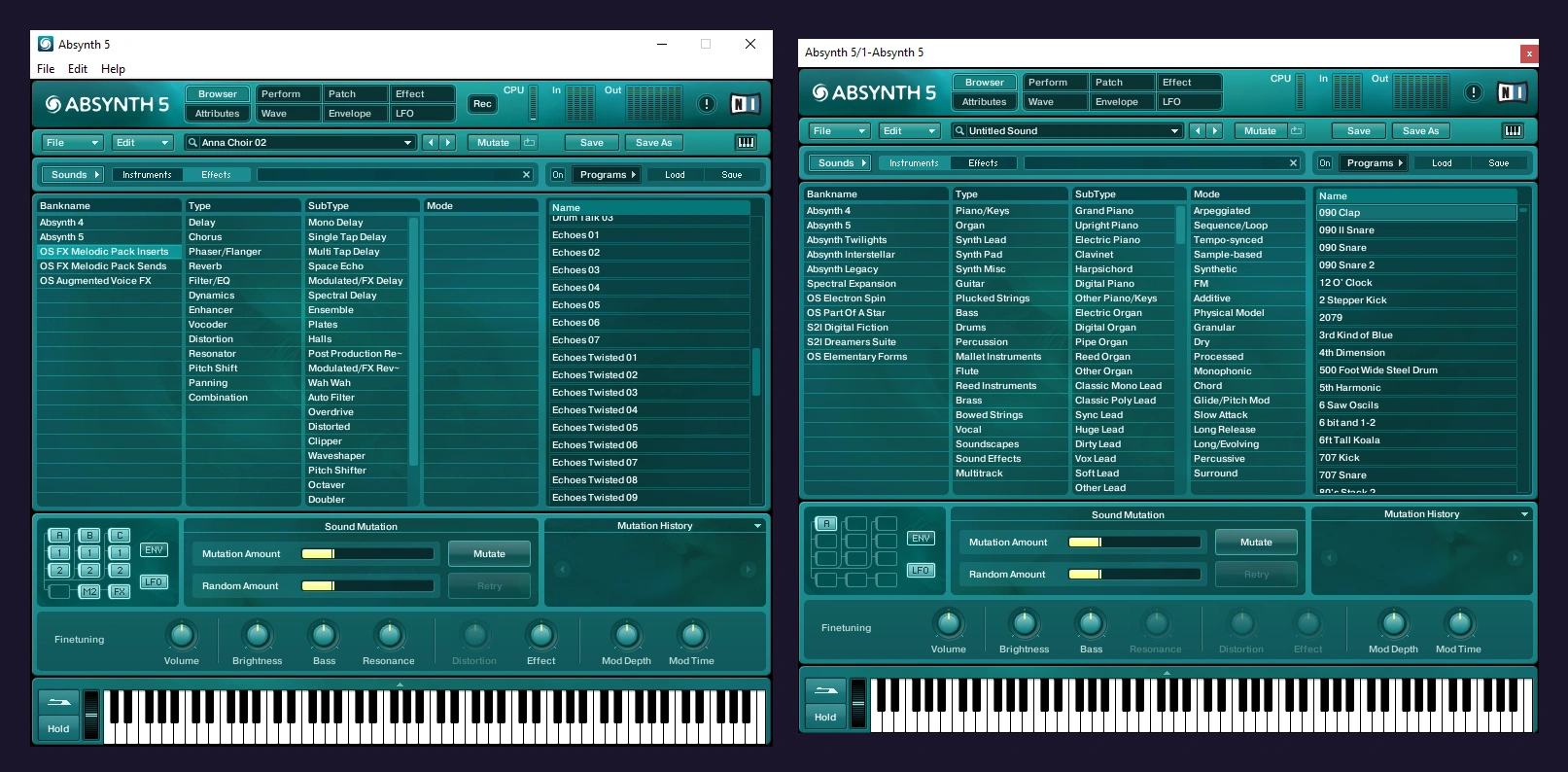
Task: Toggle the keyboard icon in the left window toolbar
Action: [746, 142]
